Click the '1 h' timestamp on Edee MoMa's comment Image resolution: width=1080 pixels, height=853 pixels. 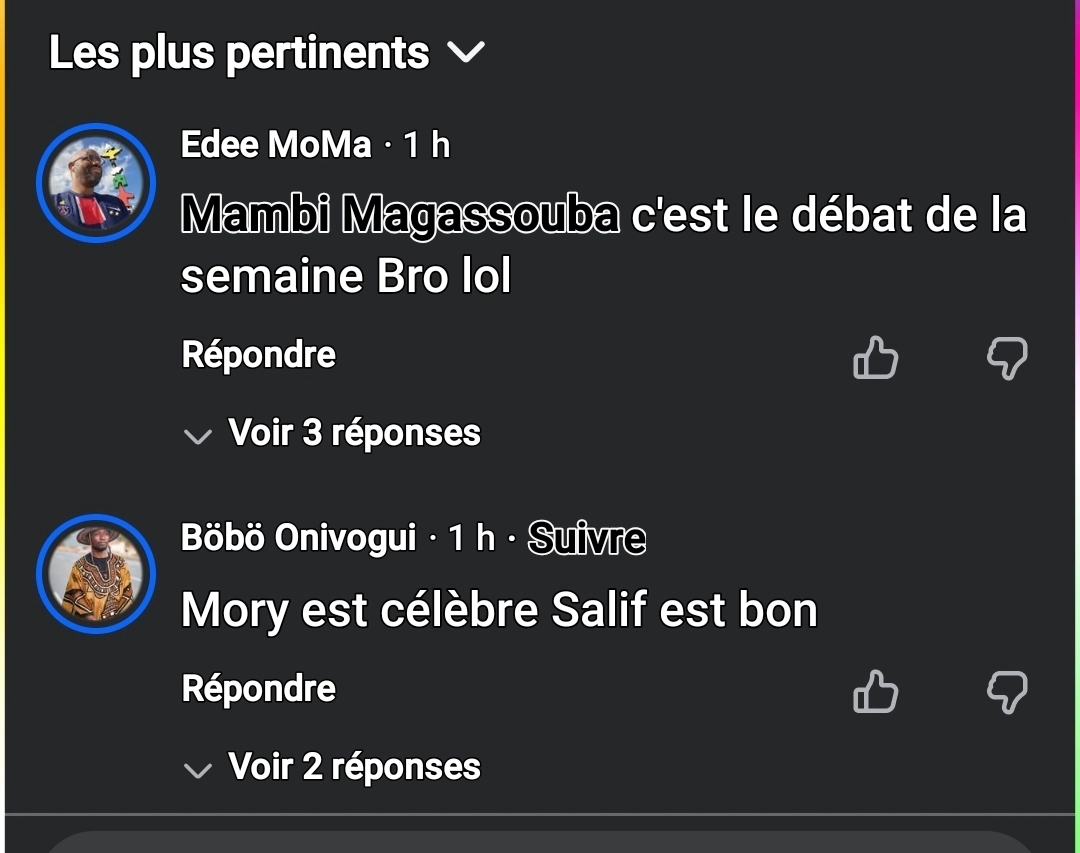(426, 145)
